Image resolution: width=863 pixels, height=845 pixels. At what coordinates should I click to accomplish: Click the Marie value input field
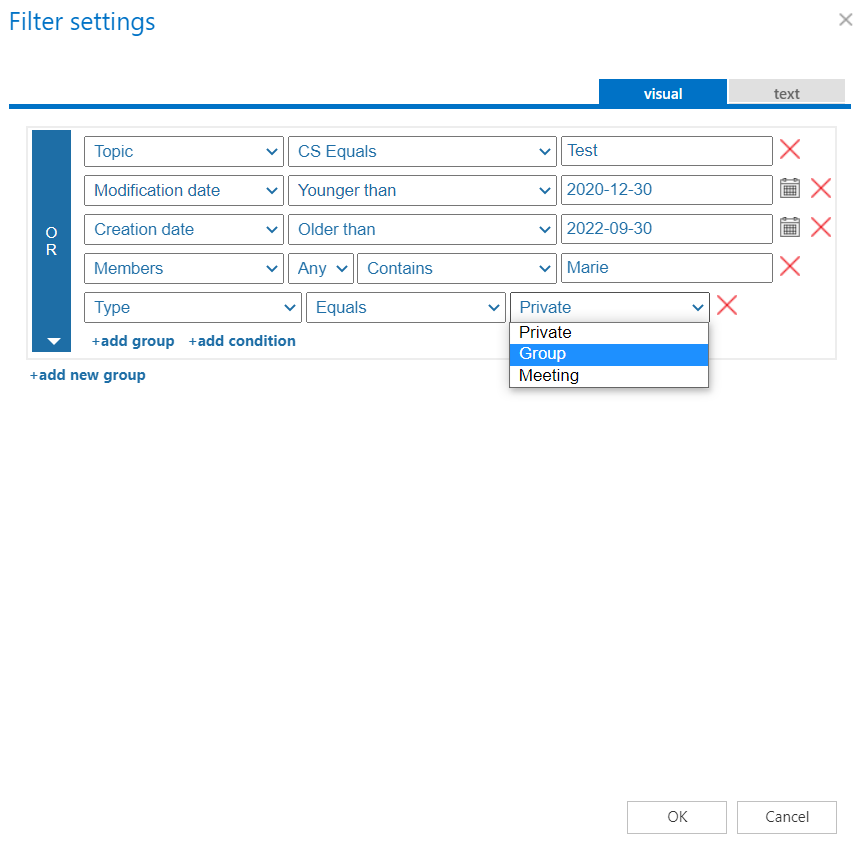pos(666,268)
